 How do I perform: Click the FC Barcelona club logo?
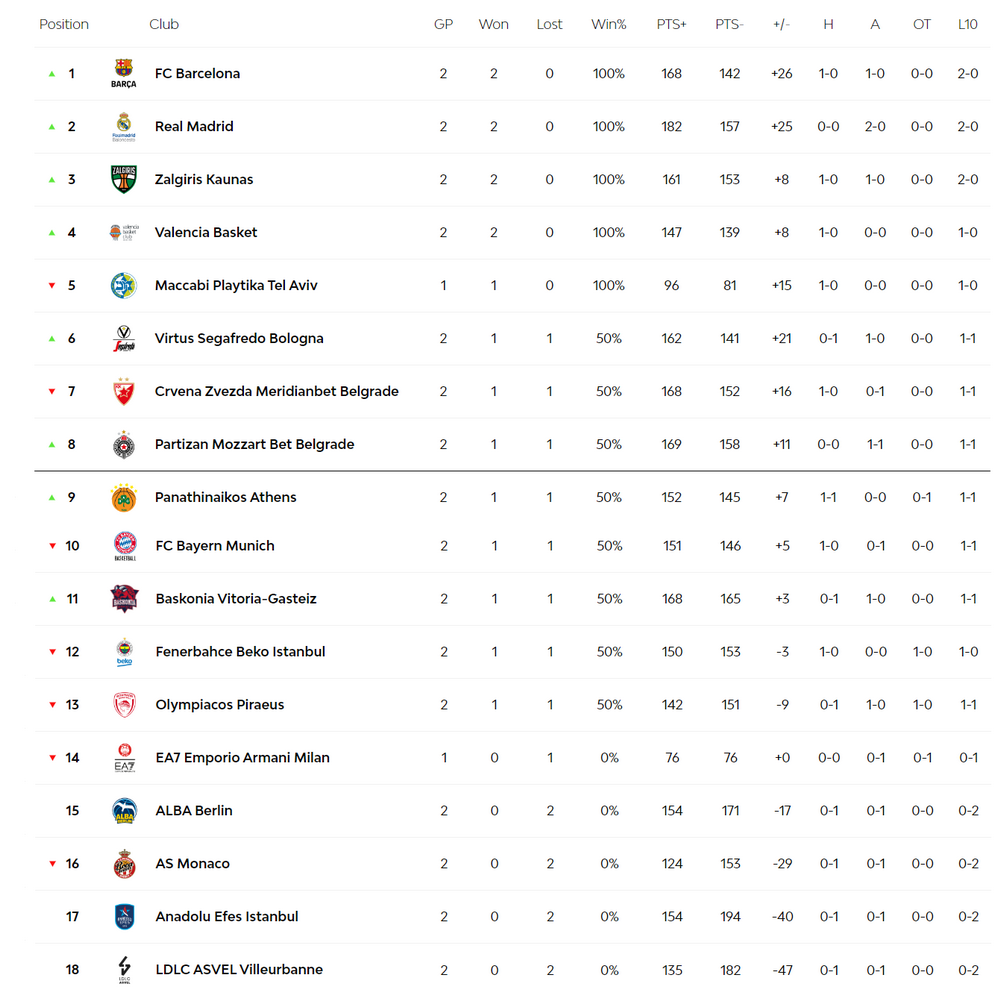[124, 73]
